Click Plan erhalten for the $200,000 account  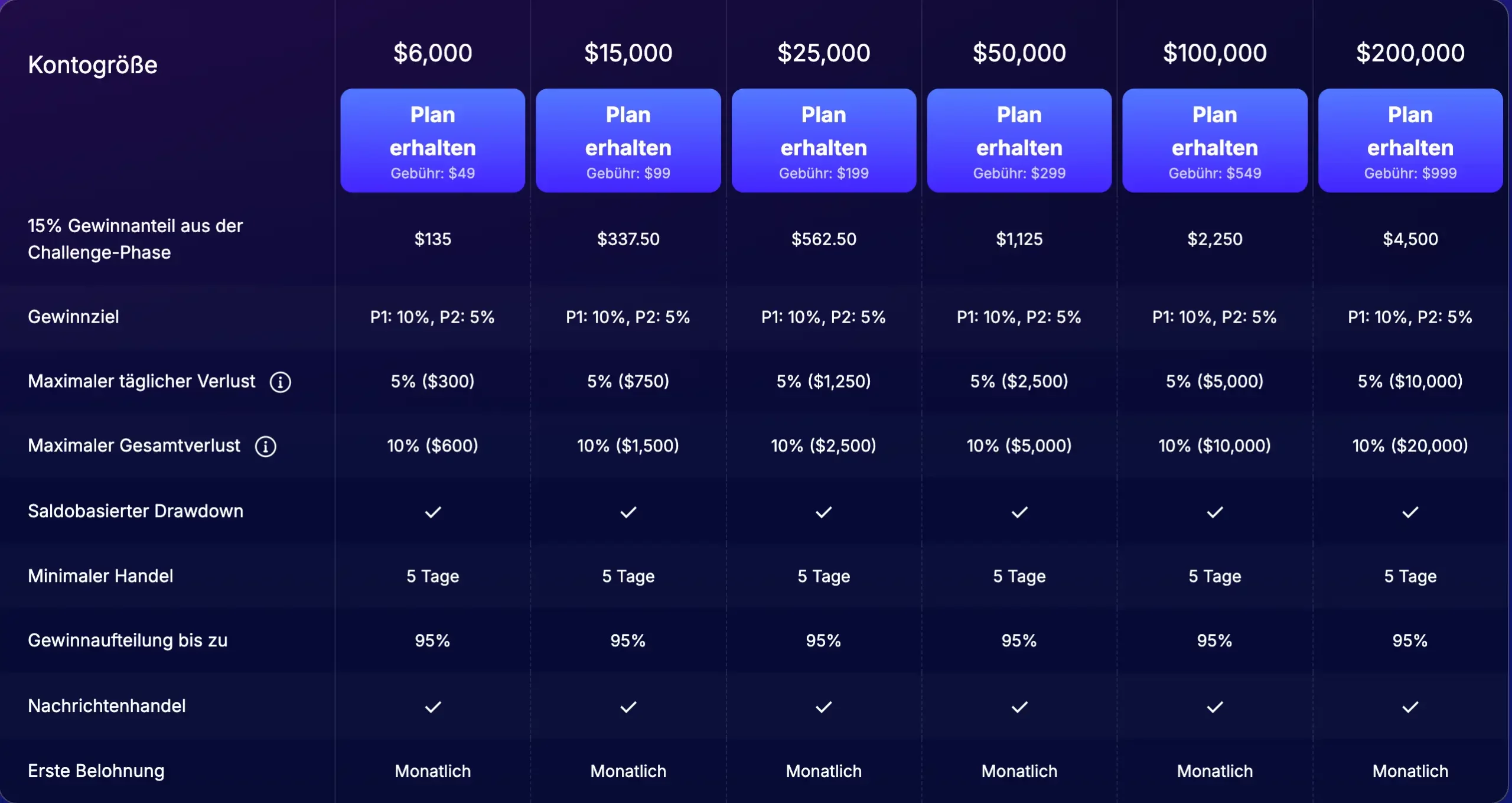(1410, 140)
